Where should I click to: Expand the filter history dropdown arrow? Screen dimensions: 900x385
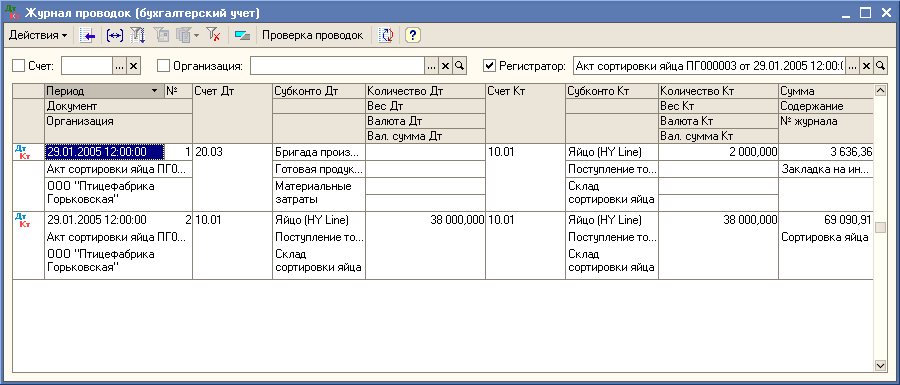coord(196,36)
